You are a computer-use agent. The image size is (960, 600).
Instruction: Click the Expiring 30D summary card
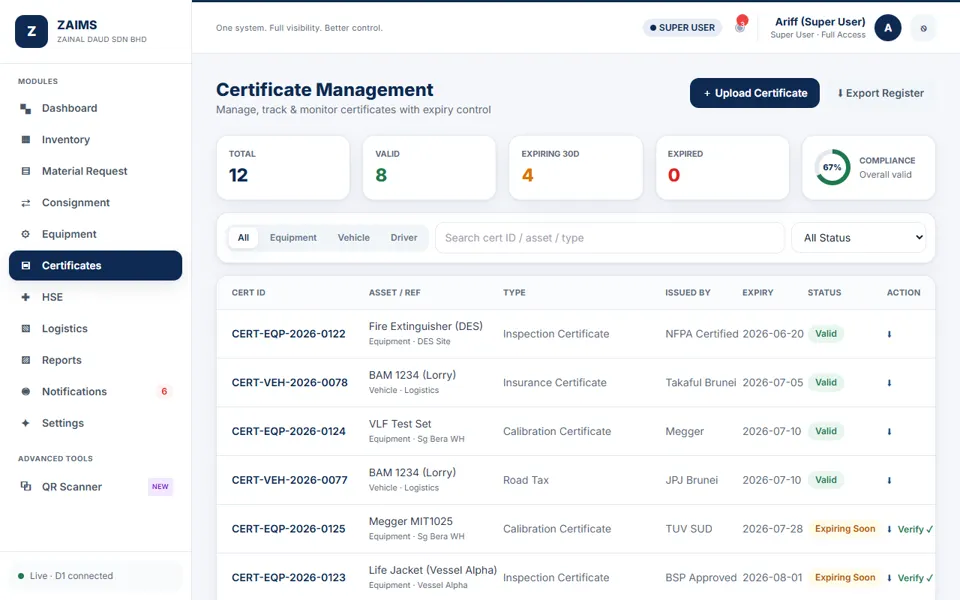pyautogui.click(x=576, y=168)
